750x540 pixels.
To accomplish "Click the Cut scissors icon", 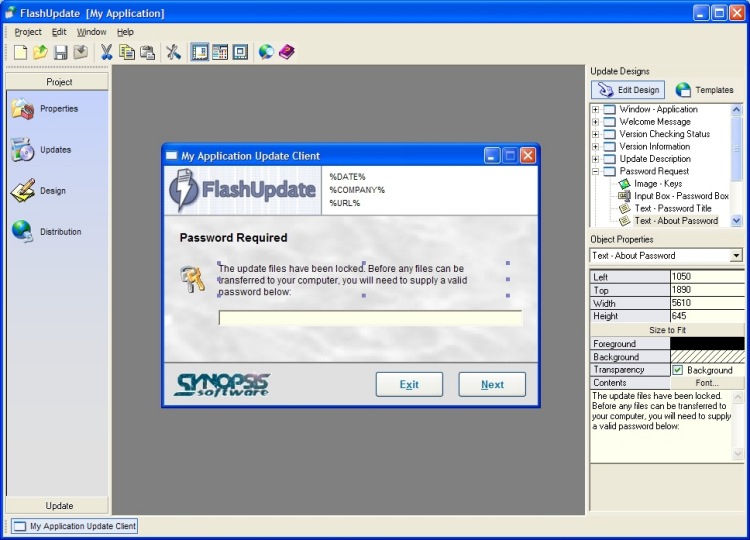I will coord(106,52).
